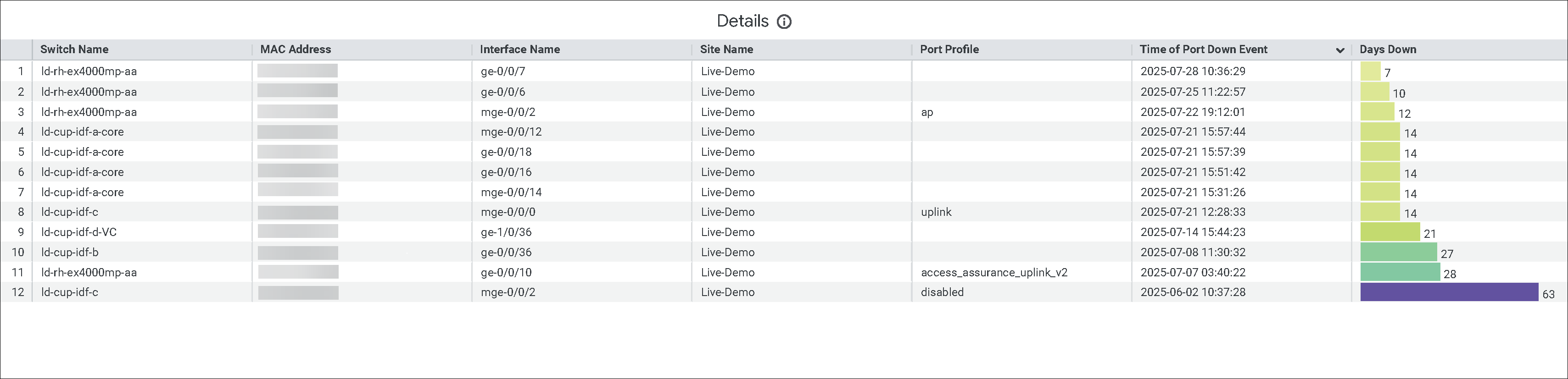The width and height of the screenshot is (1568, 379).
Task: Click the blurred MAC address in row 1
Action: 297,71
